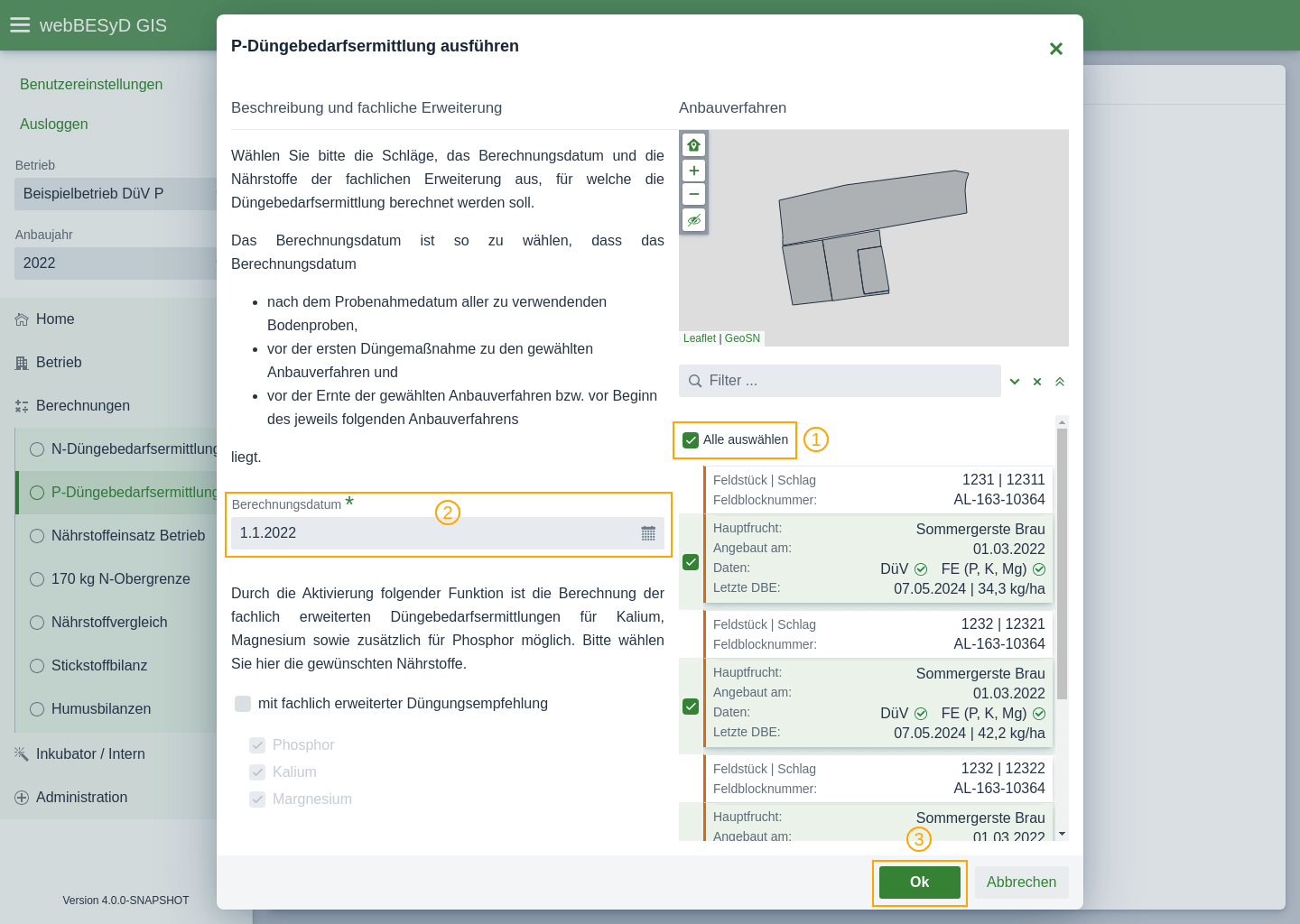Screen dimensions: 1300x924
Task: Click text '07.05.2024 | 42,2 kg/ha'
Action: point(970,734)
